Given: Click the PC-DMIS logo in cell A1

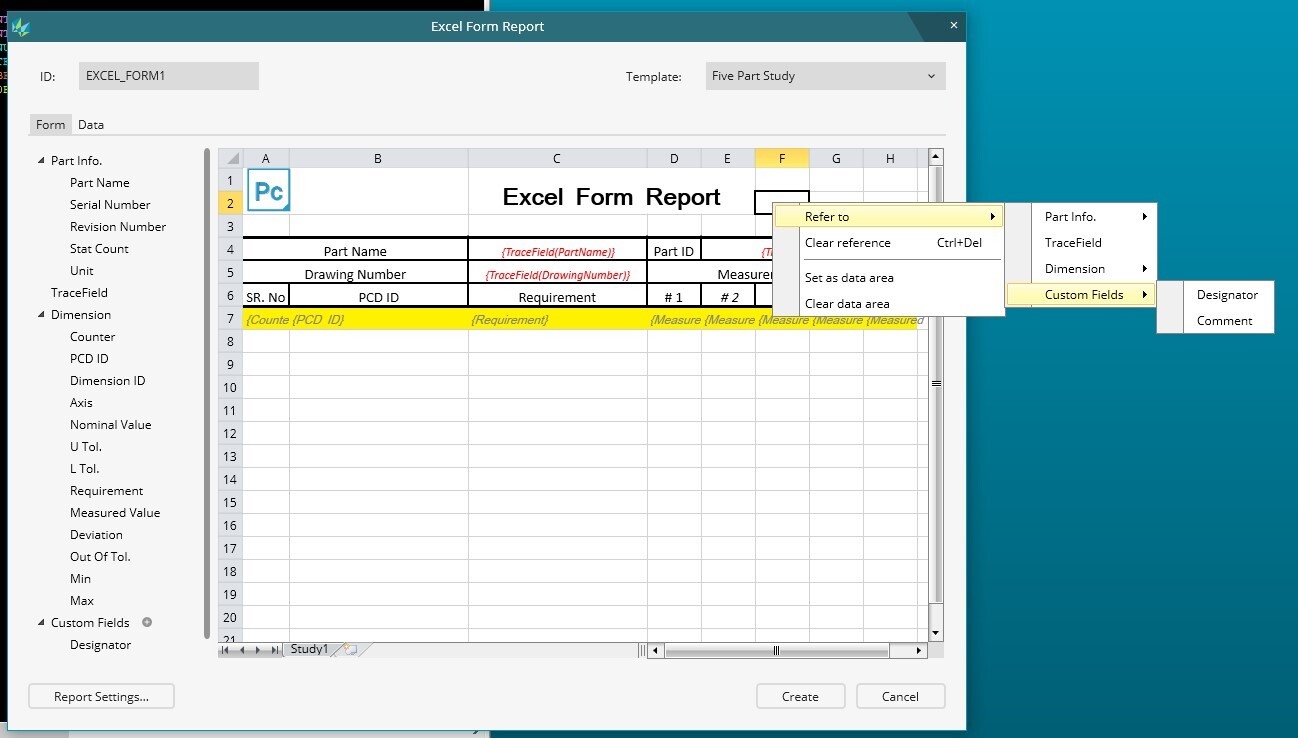Looking at the screenshot, I should click(268, 190).
